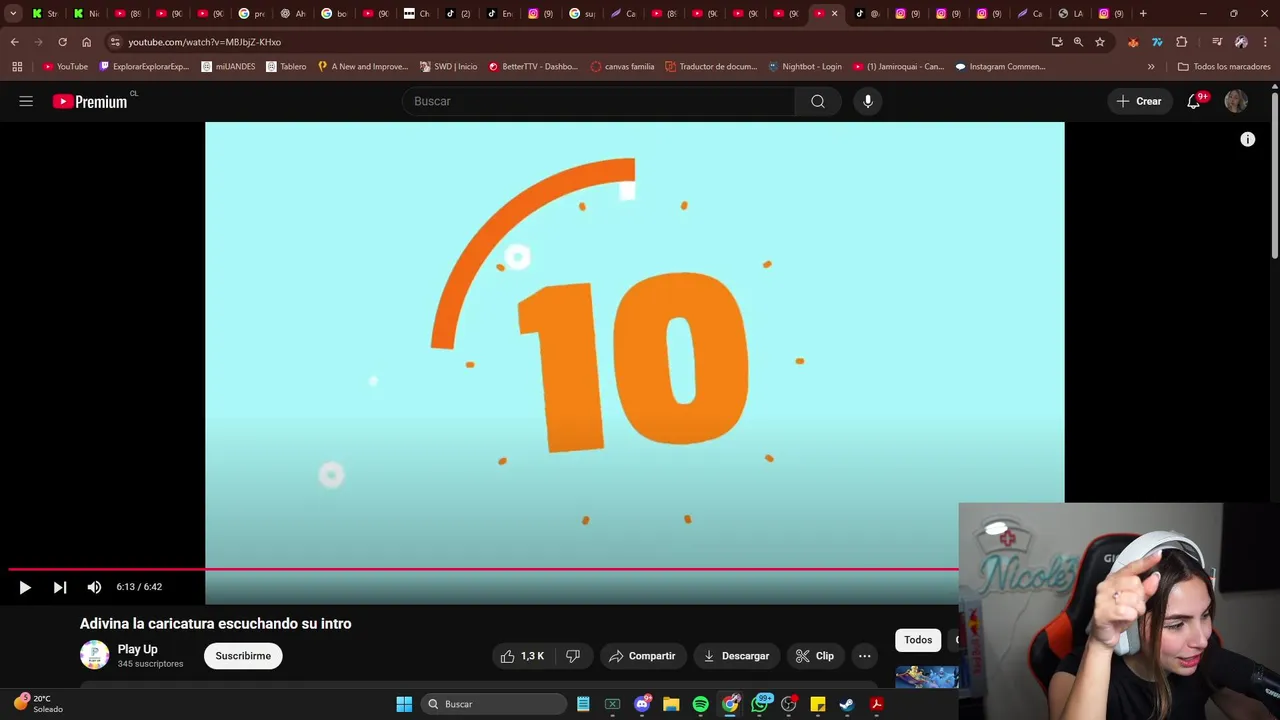The height and width of the screenshot is (720, 1280).
Task: View site information in address bar
Action: [115, 42]
